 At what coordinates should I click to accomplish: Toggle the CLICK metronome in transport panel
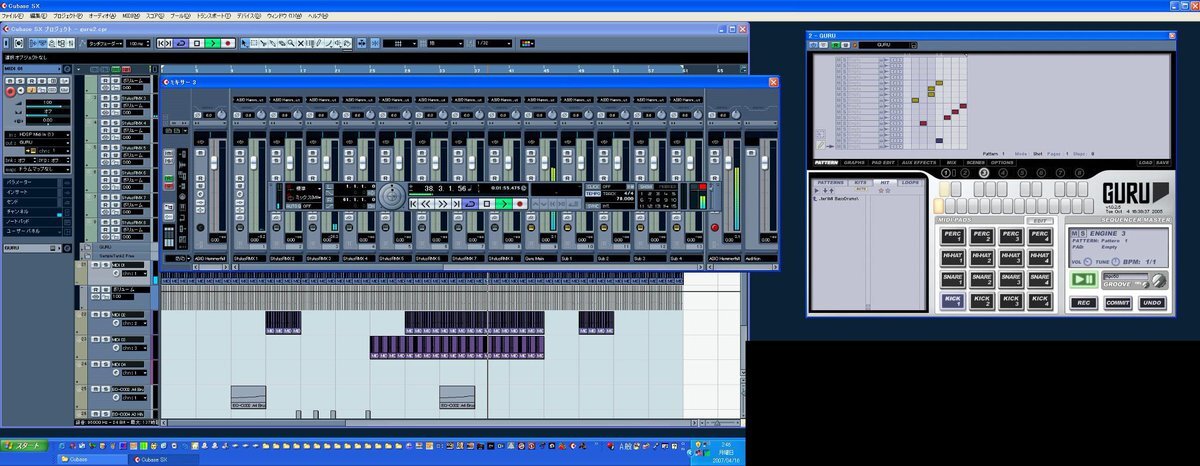(x=595, y=187)
